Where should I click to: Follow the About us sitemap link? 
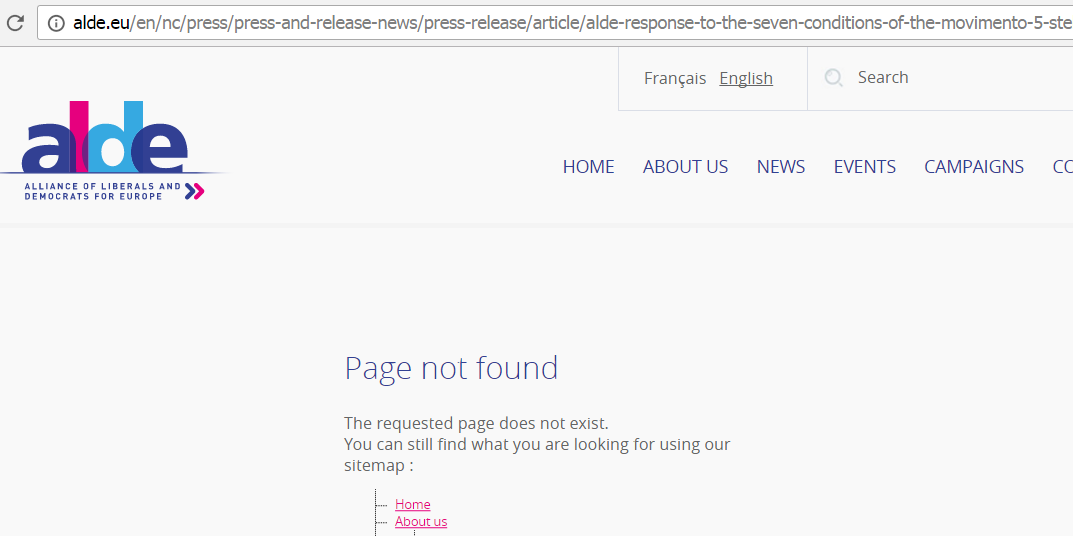tap(421, 522)
